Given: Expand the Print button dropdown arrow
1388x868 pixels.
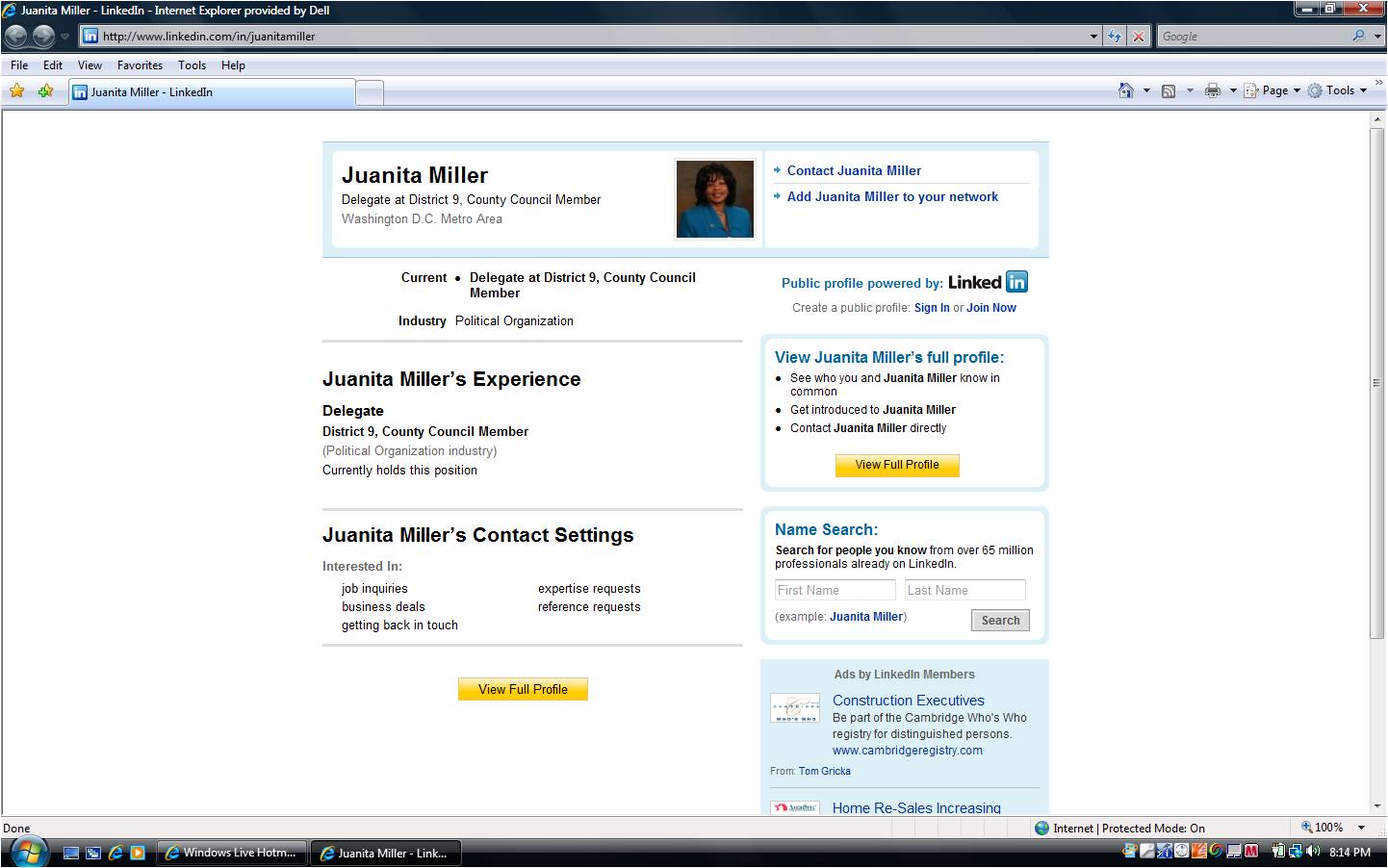Looking at the screenshot, I should click(x=1232, y=90).
